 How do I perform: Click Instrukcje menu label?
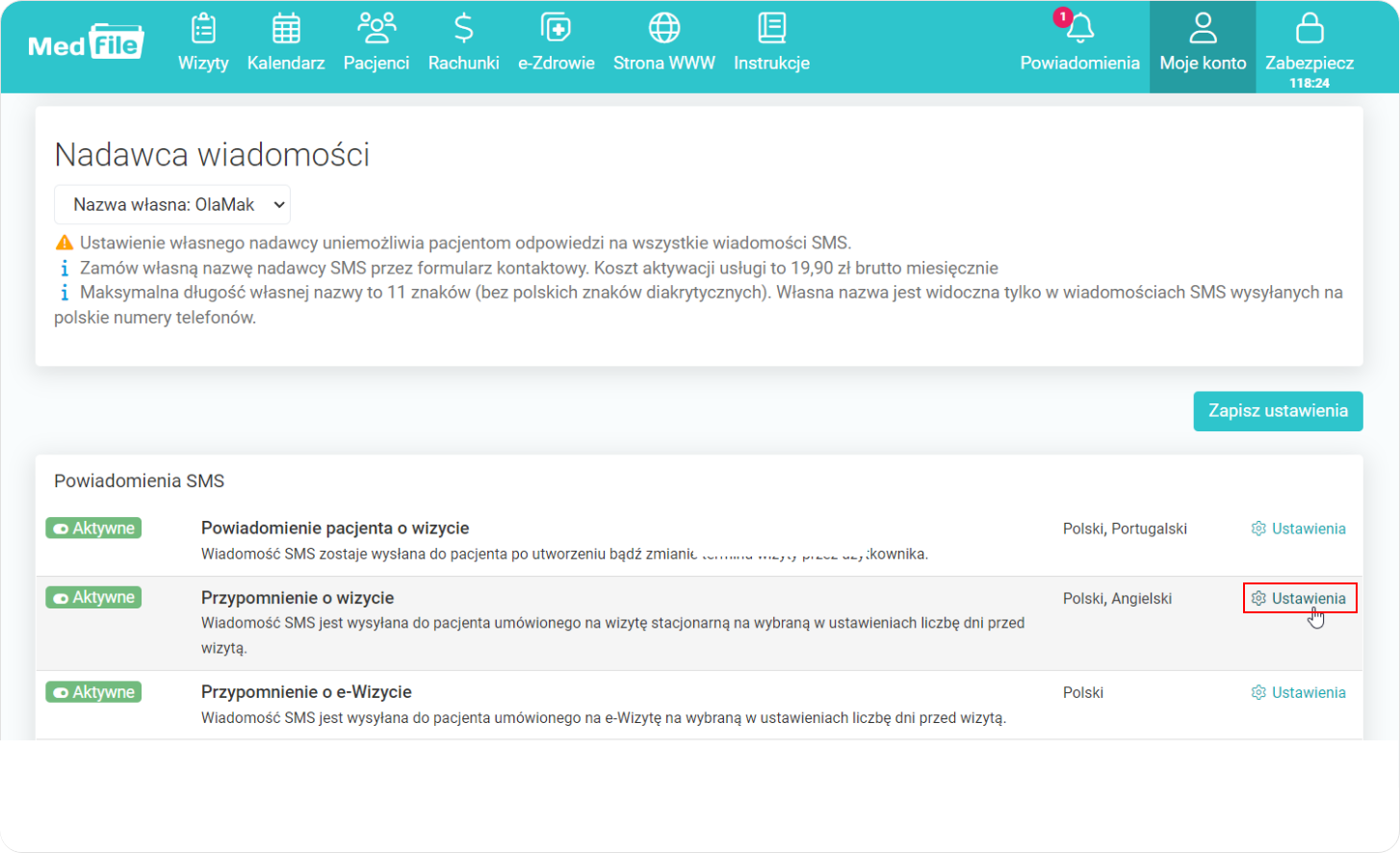(771, 63)
